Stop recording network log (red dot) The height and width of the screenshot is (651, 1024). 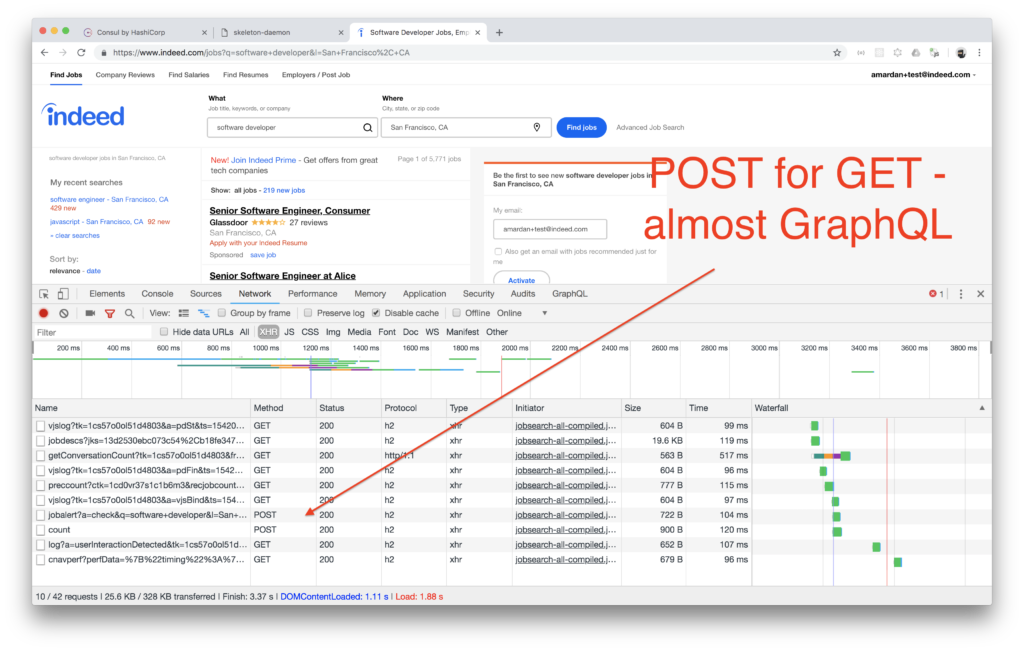coord(44,313)
